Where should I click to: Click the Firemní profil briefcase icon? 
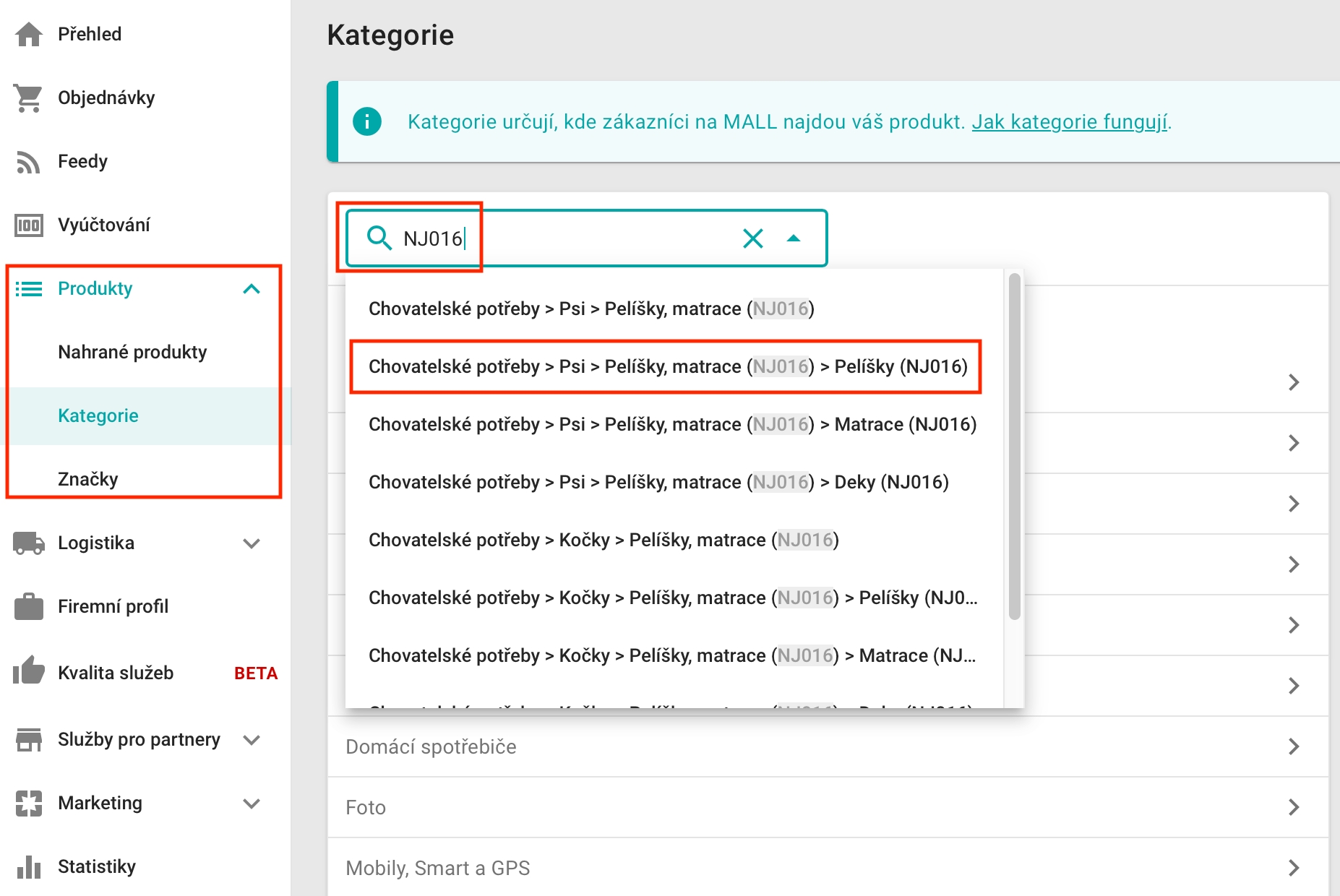click(x=29, y=607)
